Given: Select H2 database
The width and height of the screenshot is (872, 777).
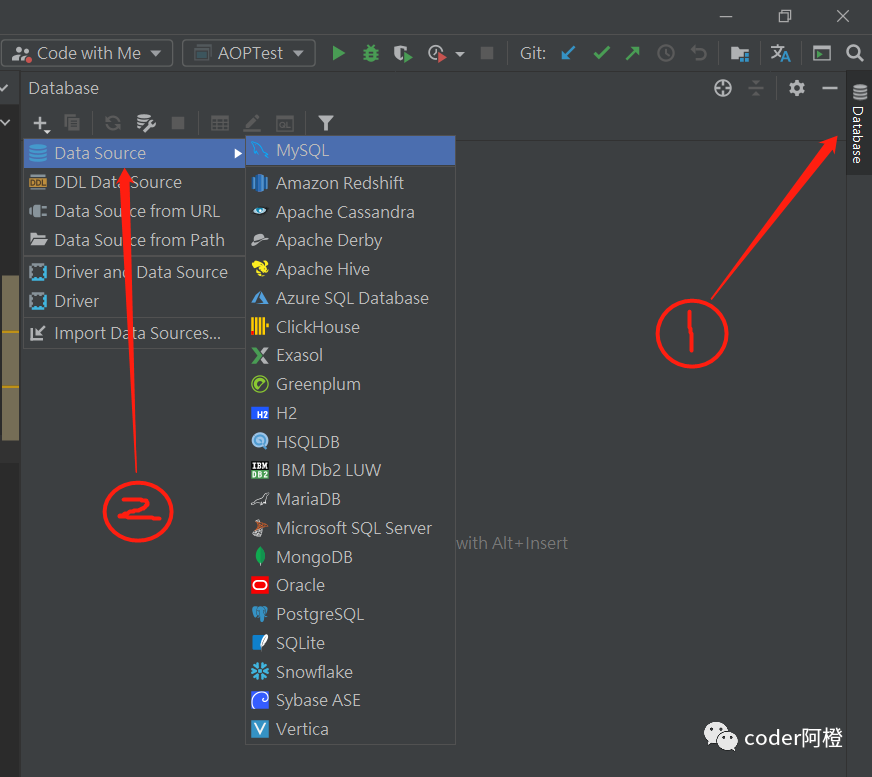Looking at the screenshot, I should point(350,413).
